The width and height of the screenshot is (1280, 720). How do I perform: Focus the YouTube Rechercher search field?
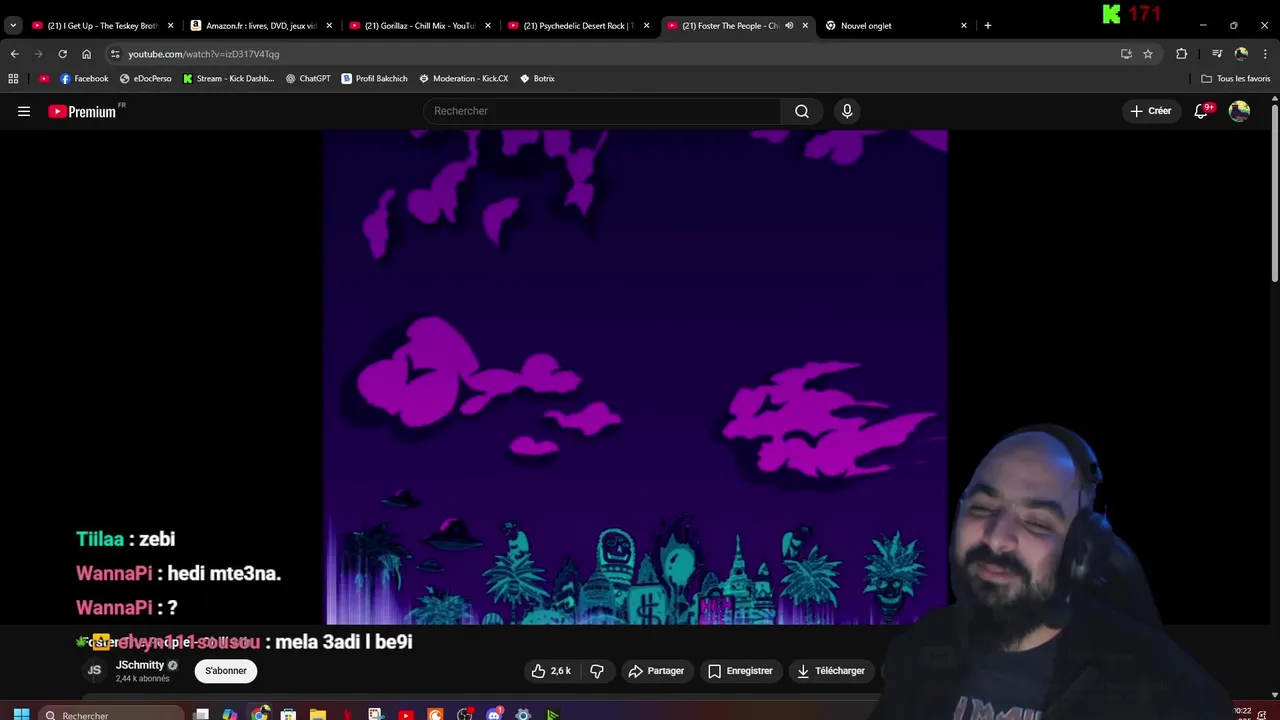(602, 111)
